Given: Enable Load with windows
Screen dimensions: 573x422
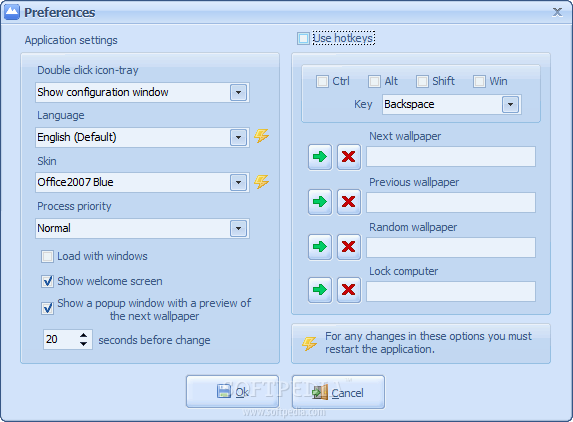Looking at the screenshot, I should (x=47, y=256).
